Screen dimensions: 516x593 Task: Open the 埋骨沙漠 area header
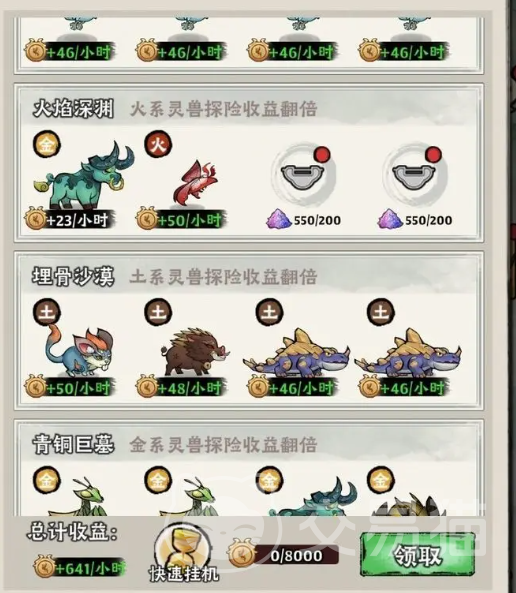pyautogui.click(x=73, y=276)
